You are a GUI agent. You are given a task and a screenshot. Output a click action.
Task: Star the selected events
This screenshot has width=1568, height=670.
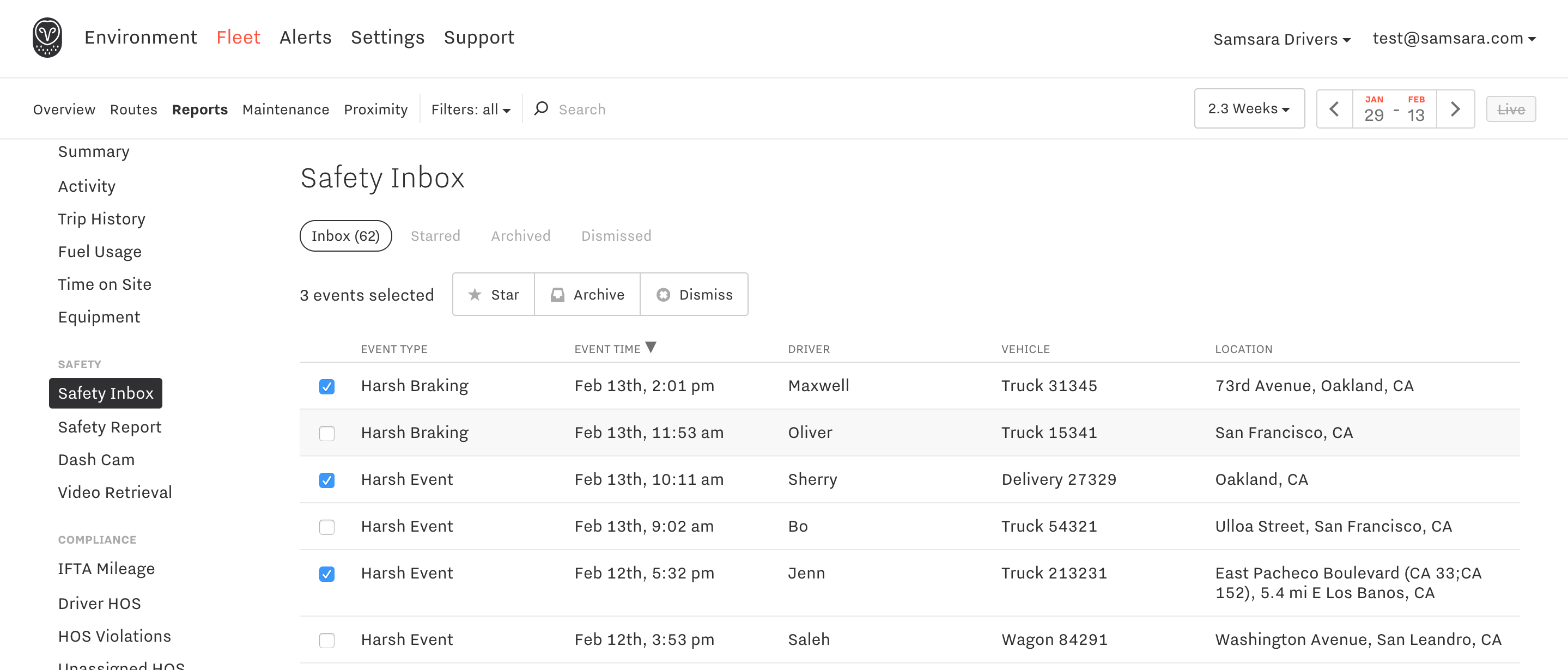tap(493, 295)
